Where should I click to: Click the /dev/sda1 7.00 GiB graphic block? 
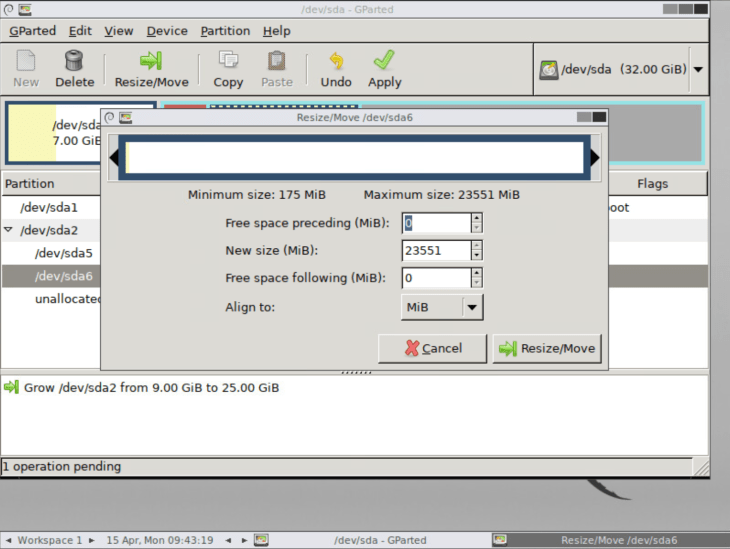point(54,133)
